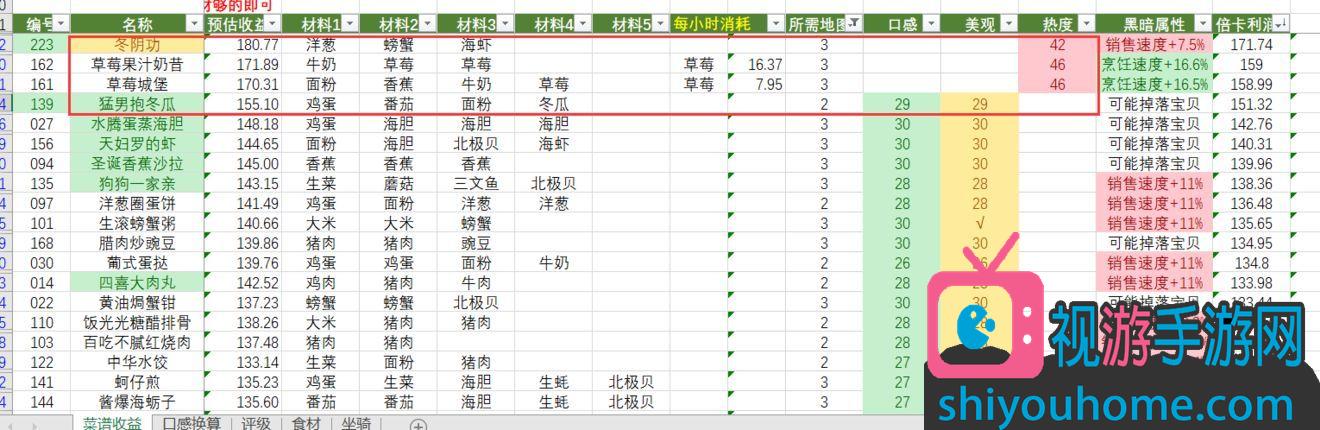This screenshot has width=1320, height=430.
Task: Open the sort arrow on 倍卡利润 column
Action: pyautogui.click(x=1282, y=23)
